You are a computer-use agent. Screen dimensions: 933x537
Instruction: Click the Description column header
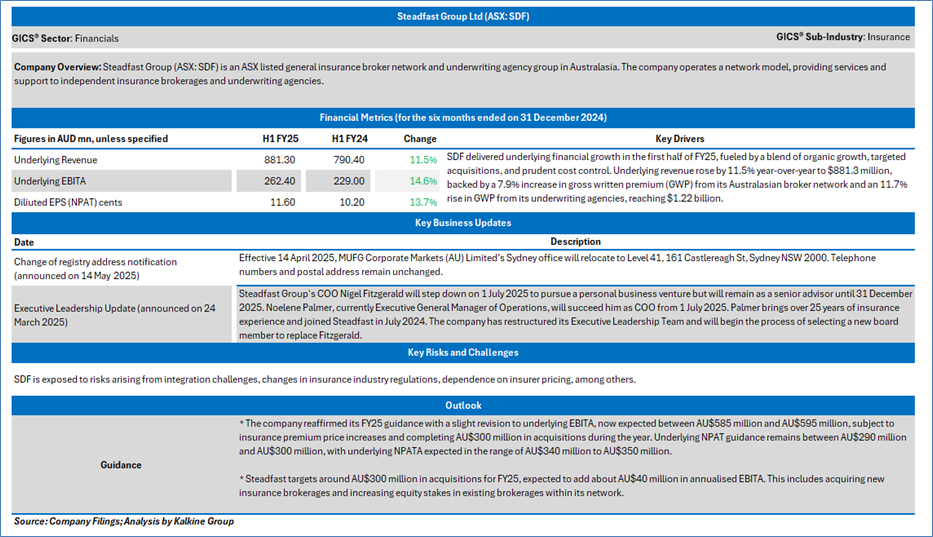point(575,242)
